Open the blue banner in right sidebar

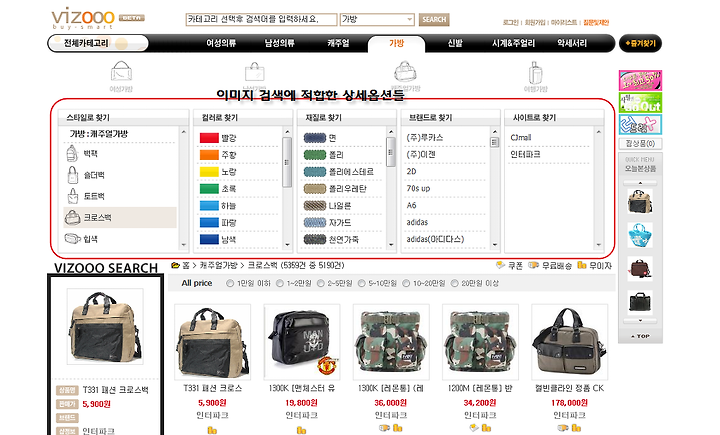tap(640, 124)
